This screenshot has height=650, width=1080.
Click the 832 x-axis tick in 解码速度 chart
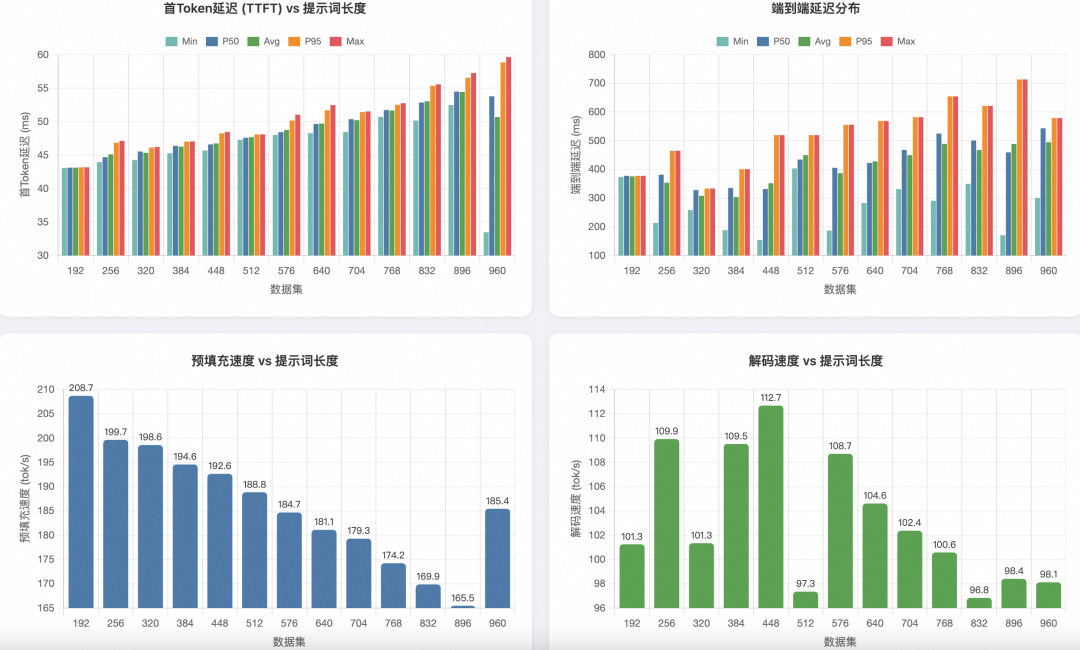[979, 623]
